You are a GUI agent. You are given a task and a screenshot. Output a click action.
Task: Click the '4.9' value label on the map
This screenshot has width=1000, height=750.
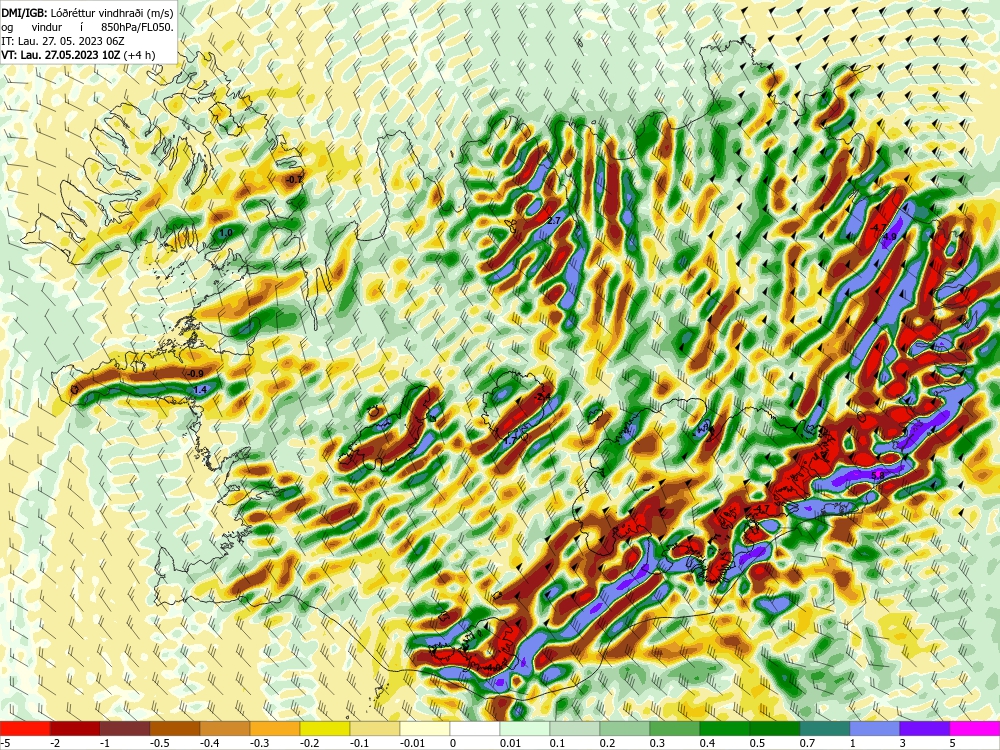(889, 237)
